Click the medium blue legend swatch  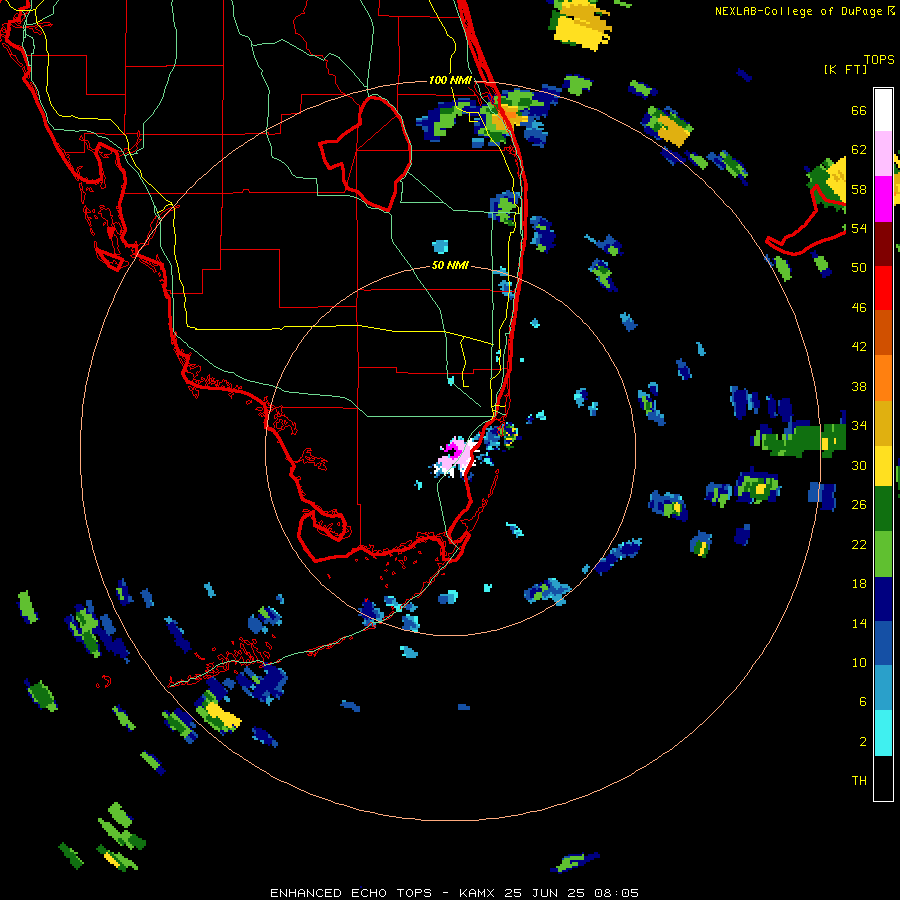(x=883, y=644)
